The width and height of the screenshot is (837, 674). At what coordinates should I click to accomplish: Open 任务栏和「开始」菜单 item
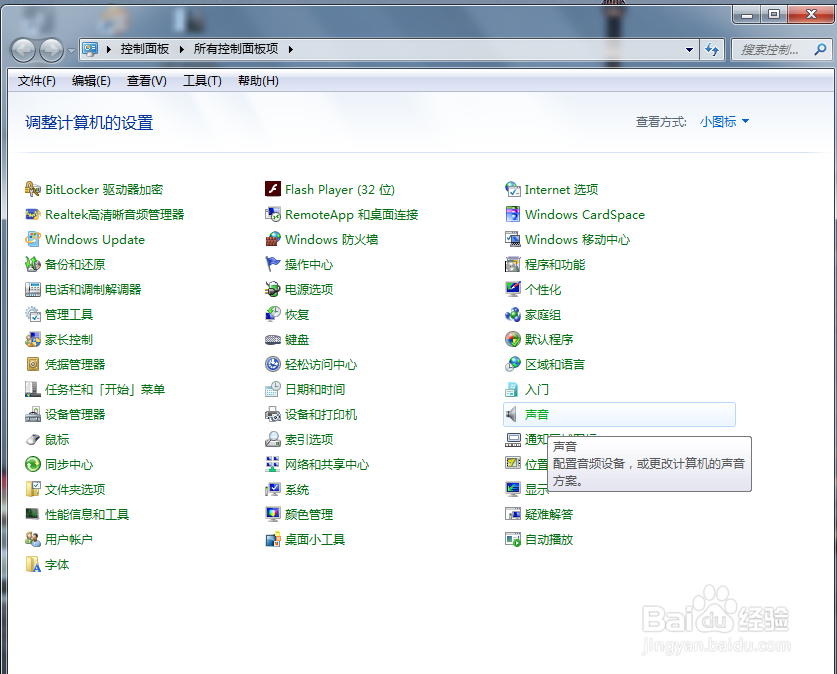[105, 390]
